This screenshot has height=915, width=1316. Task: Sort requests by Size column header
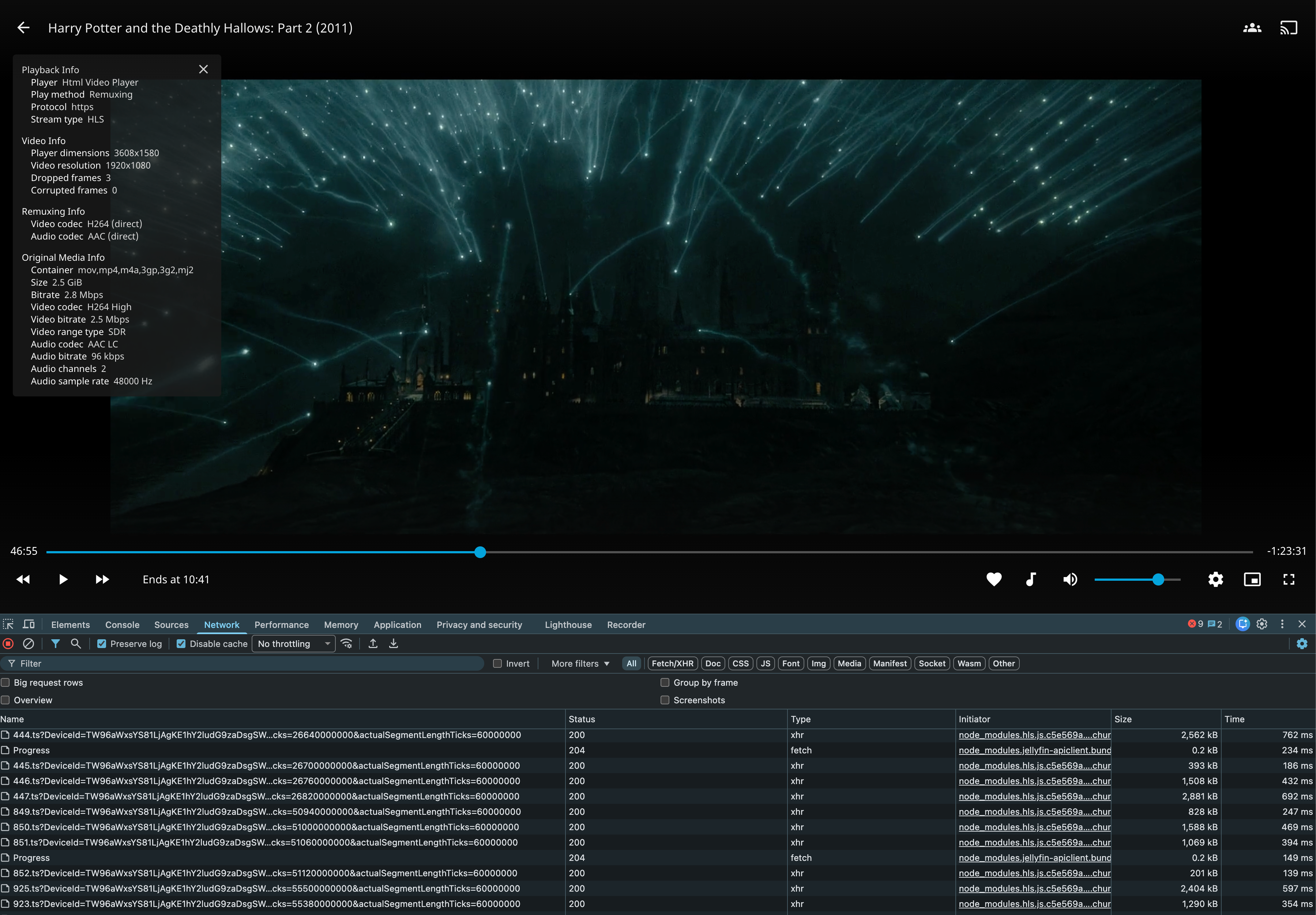pyautogui.click(x=1165, y=719)
